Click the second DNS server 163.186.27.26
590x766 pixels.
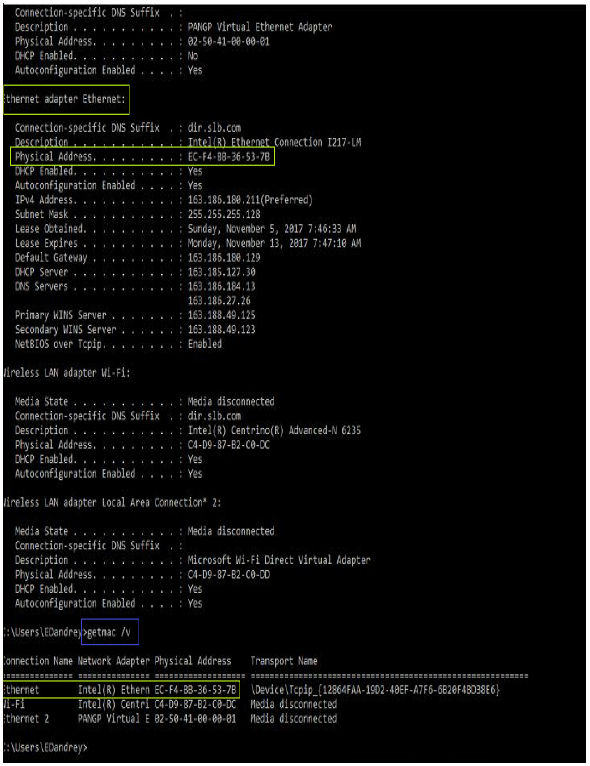pos(219,300)
